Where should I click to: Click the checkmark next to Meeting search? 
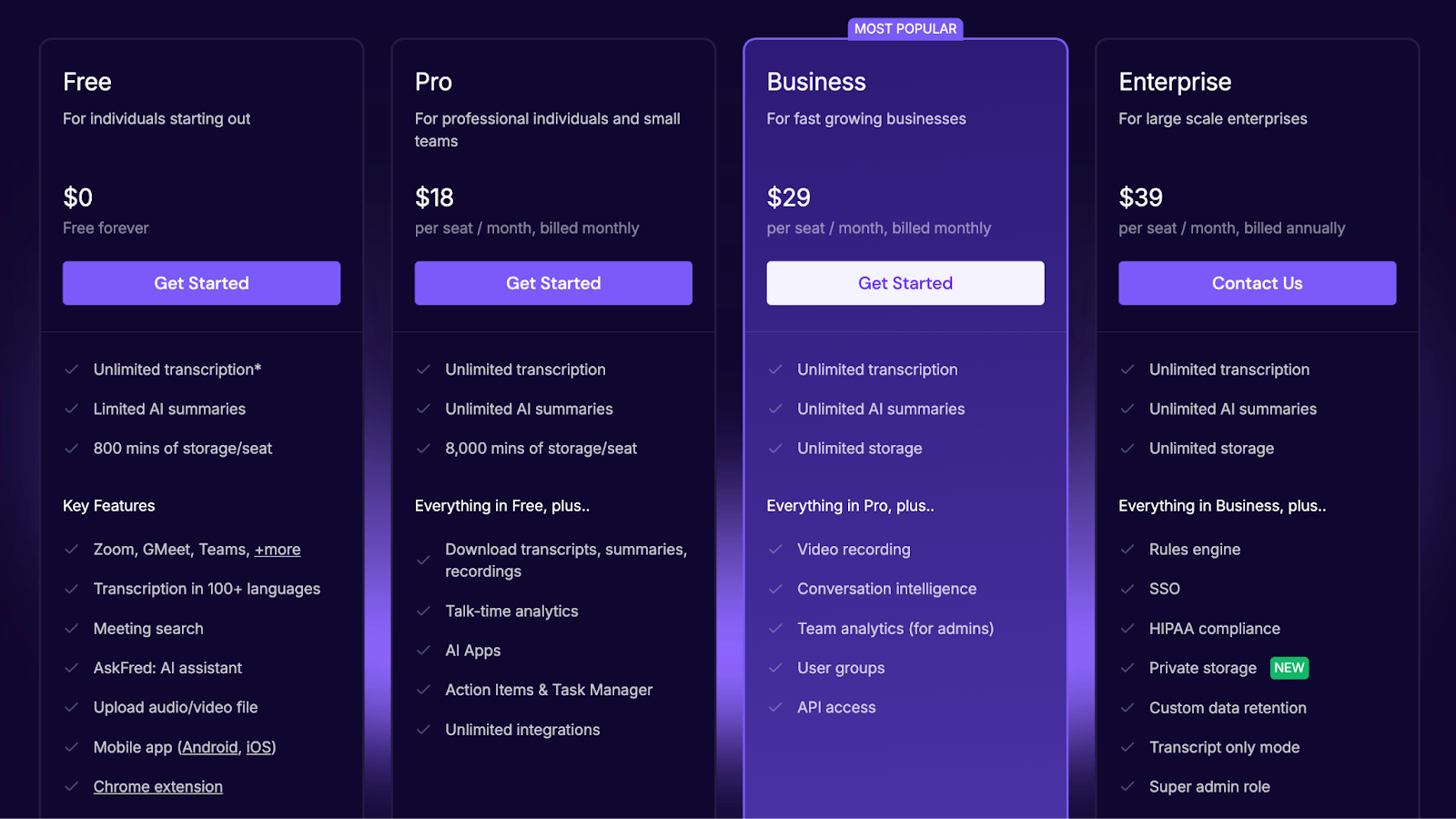[71, 629]
